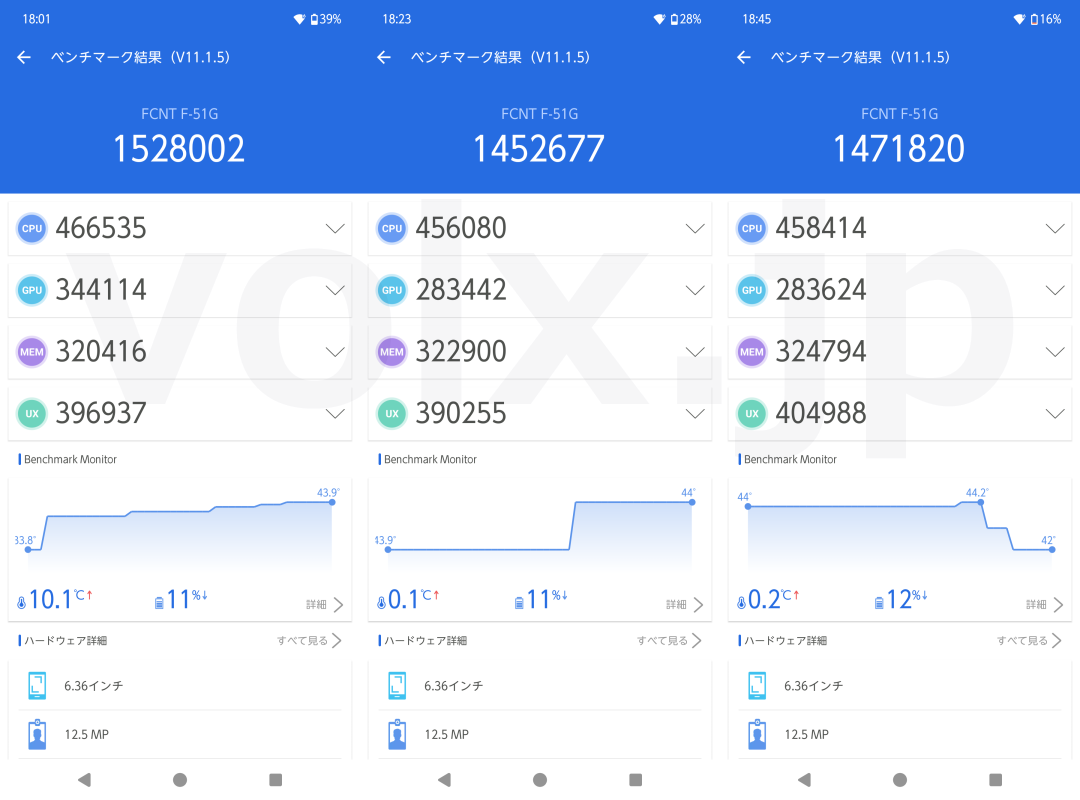1080x800 pixels.
Task: Tap the recent-apps square under the 18:45 screen
Action: point(995,779)
